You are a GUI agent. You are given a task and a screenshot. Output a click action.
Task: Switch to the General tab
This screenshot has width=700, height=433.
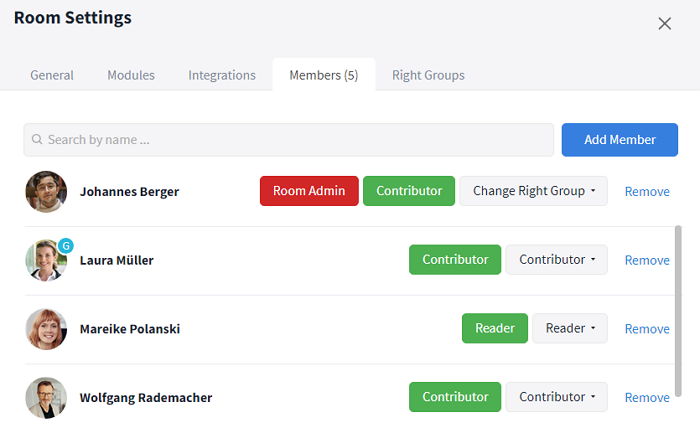click(x=52, y=75)
